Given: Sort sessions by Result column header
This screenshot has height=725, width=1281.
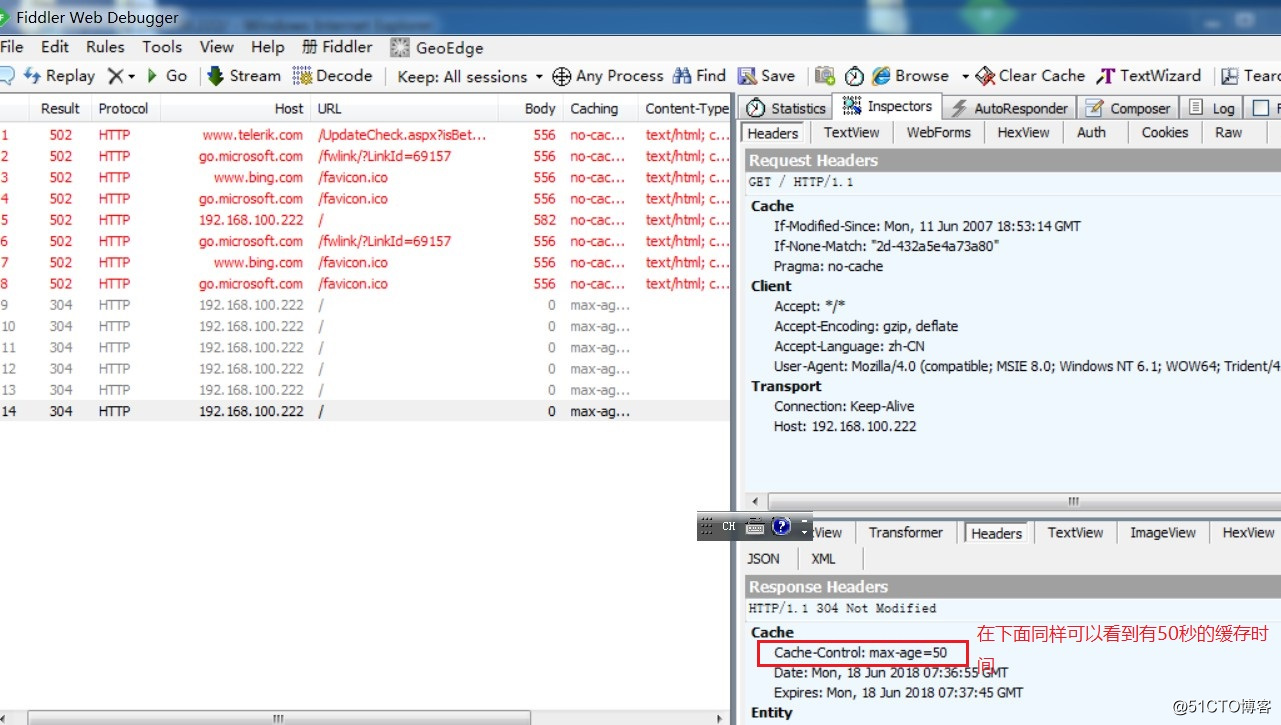Looking at the screenshot, I should [60, 108].
